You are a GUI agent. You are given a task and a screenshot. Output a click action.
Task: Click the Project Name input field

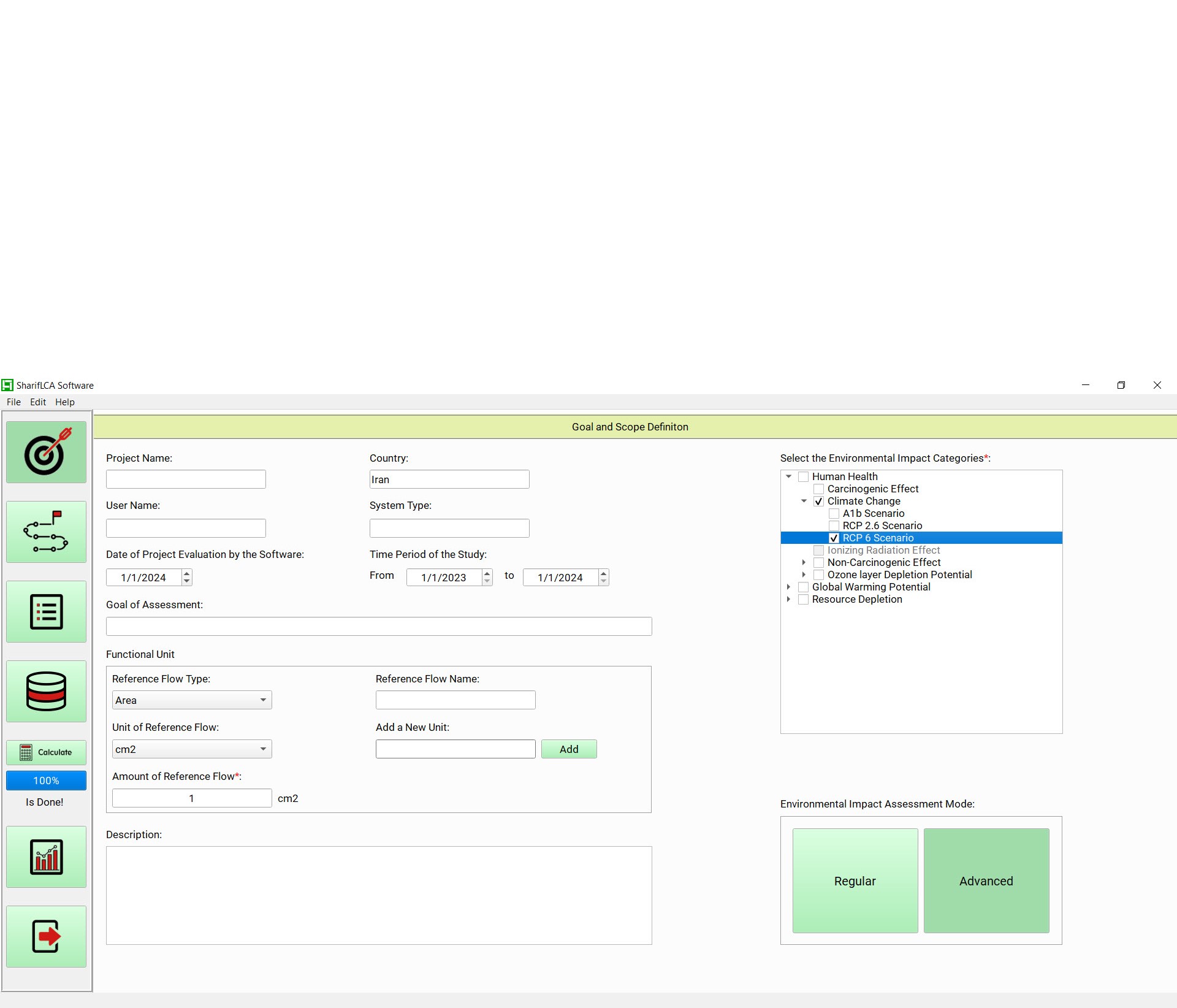[186, 479]
